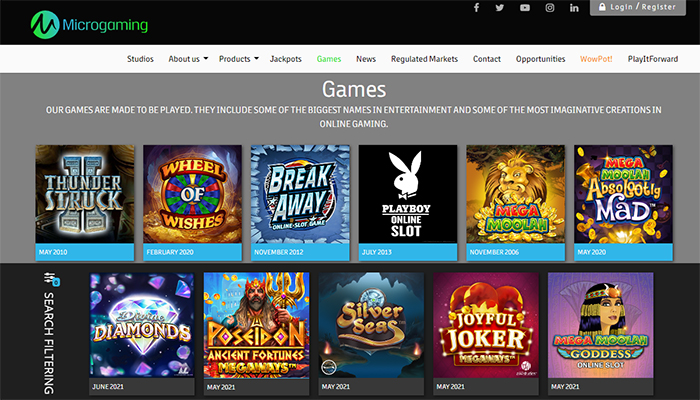Expand the Products dropdown arrow

pos(256,59)
